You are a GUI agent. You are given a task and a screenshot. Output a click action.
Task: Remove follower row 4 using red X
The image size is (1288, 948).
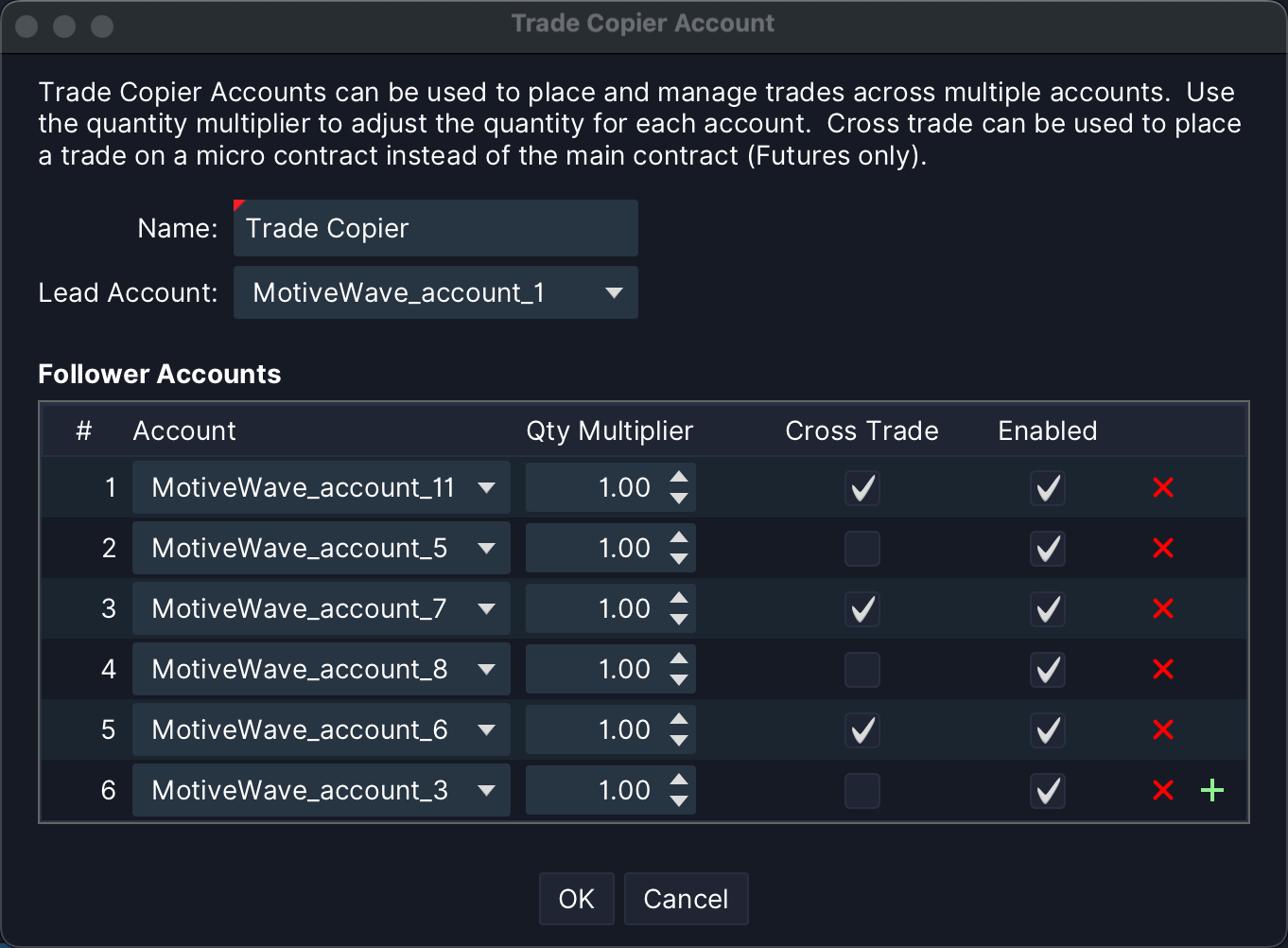1163,669
